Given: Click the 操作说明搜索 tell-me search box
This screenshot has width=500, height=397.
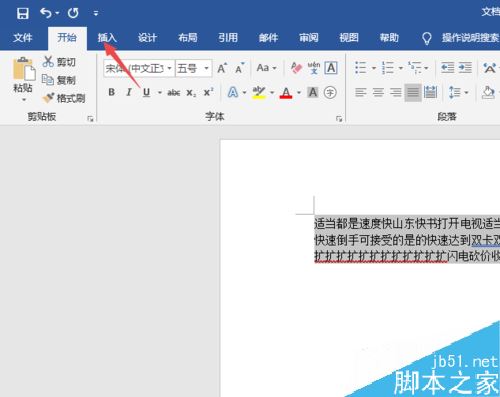Looking at the screenshot, I should point(470,38).
